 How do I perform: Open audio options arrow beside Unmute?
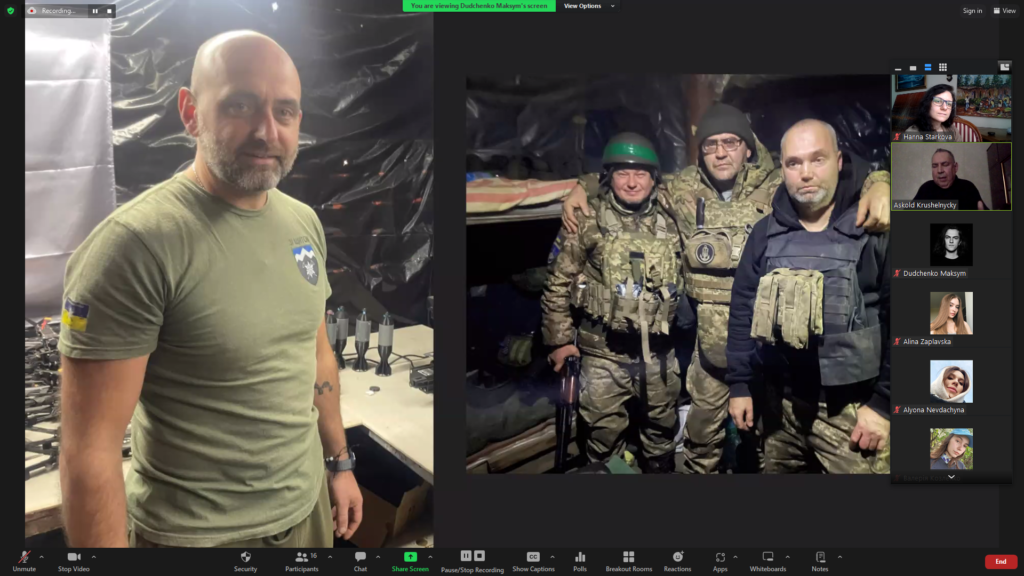pos(42,557)
